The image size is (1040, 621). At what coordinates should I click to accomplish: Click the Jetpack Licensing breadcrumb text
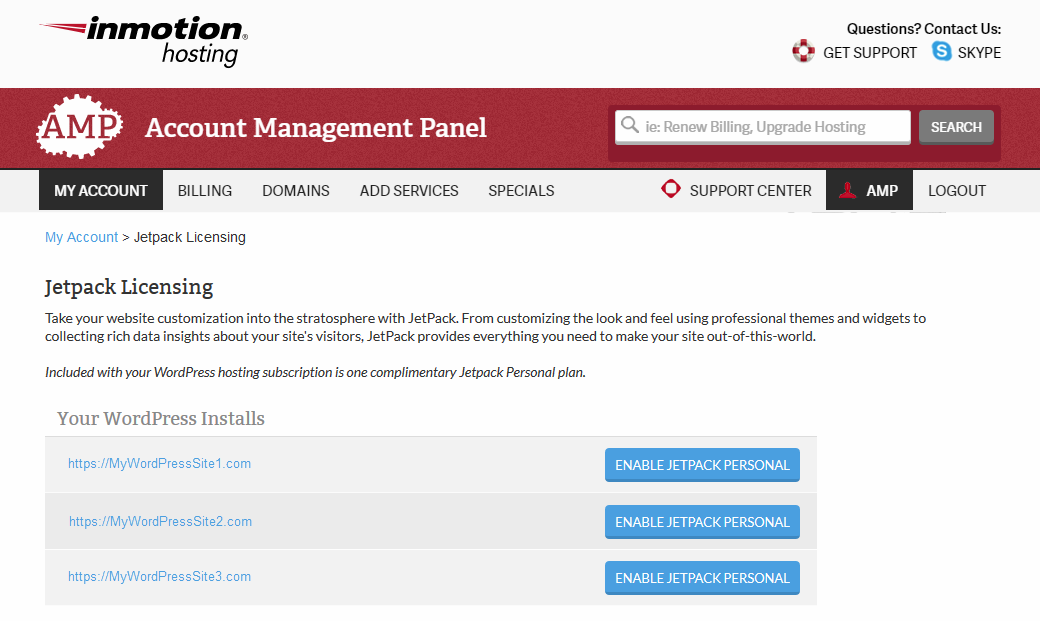click(x=190, y=238)
